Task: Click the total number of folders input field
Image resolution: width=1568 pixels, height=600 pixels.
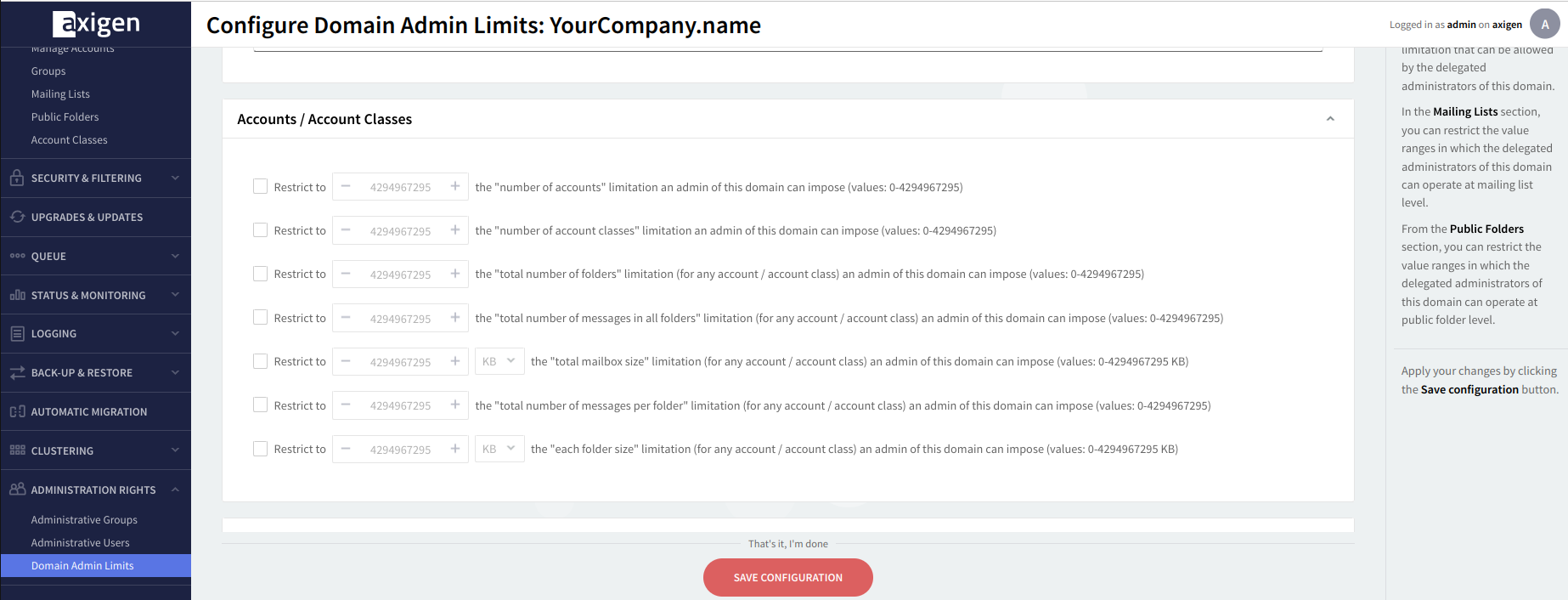Action: [400, 275]
